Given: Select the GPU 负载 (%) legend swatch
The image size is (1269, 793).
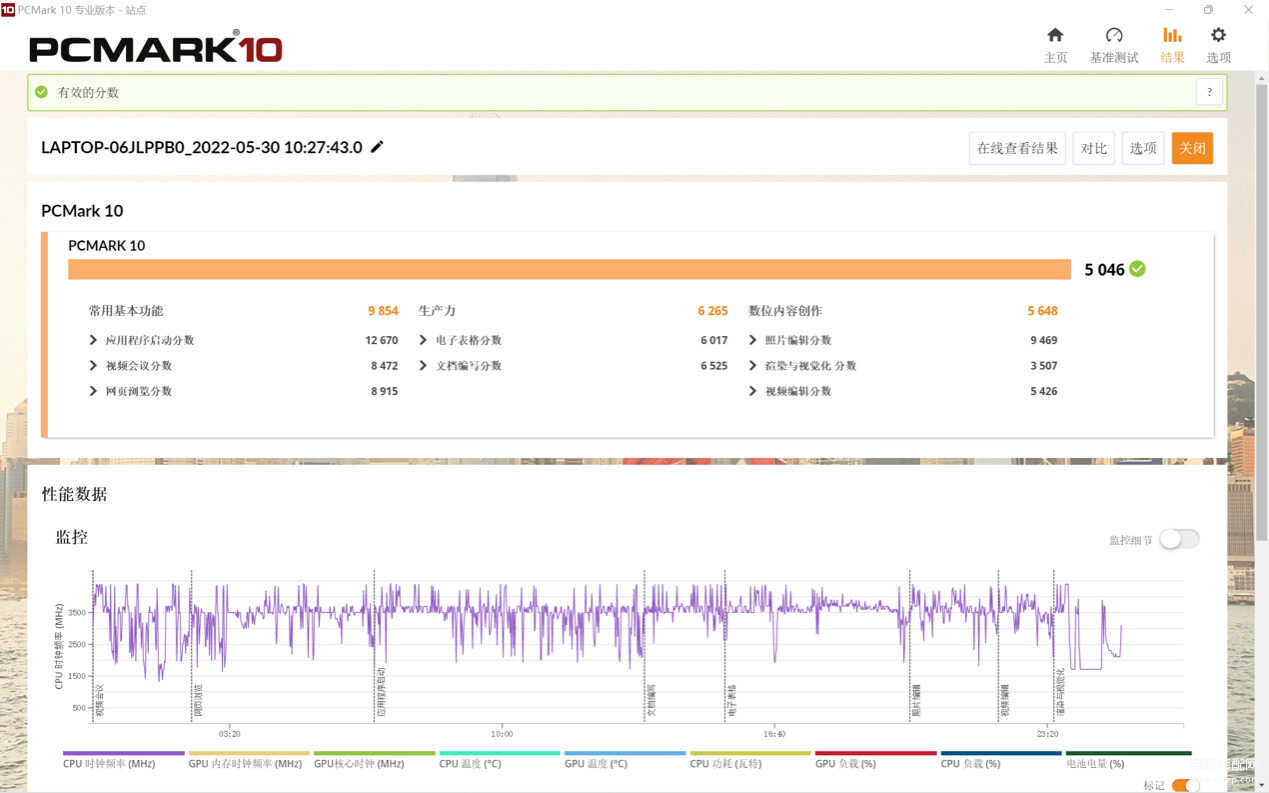Looking at the screenshot, I should coord(876,753).
